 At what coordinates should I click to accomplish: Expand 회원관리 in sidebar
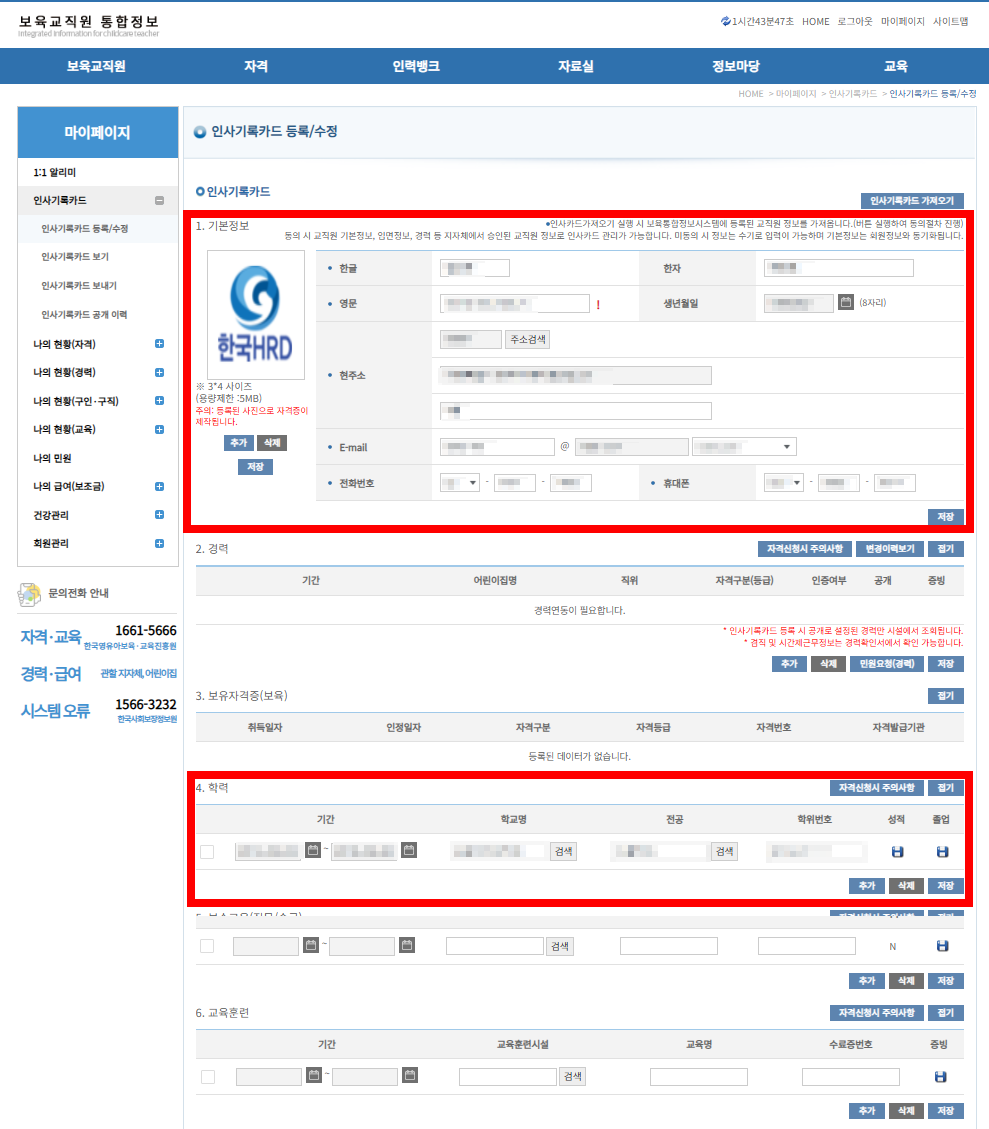tap(159, 543)
